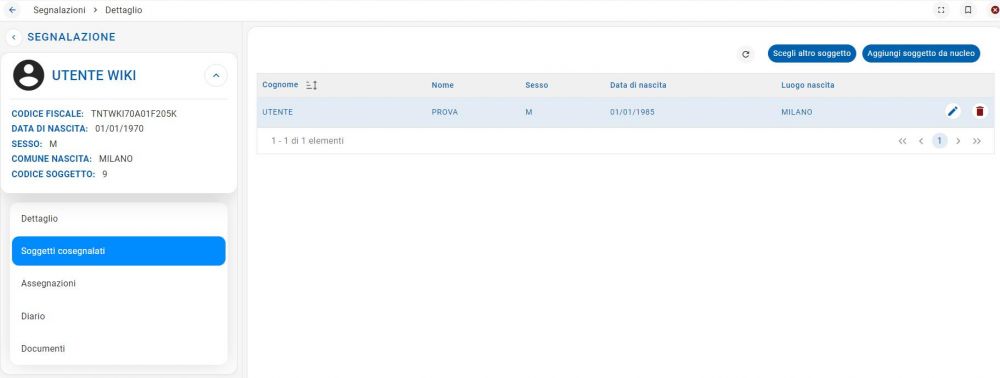This screenshot has height=378, width=1000.
Task: Click the bookmark icon in header
Action: click(x=967, y=10)
